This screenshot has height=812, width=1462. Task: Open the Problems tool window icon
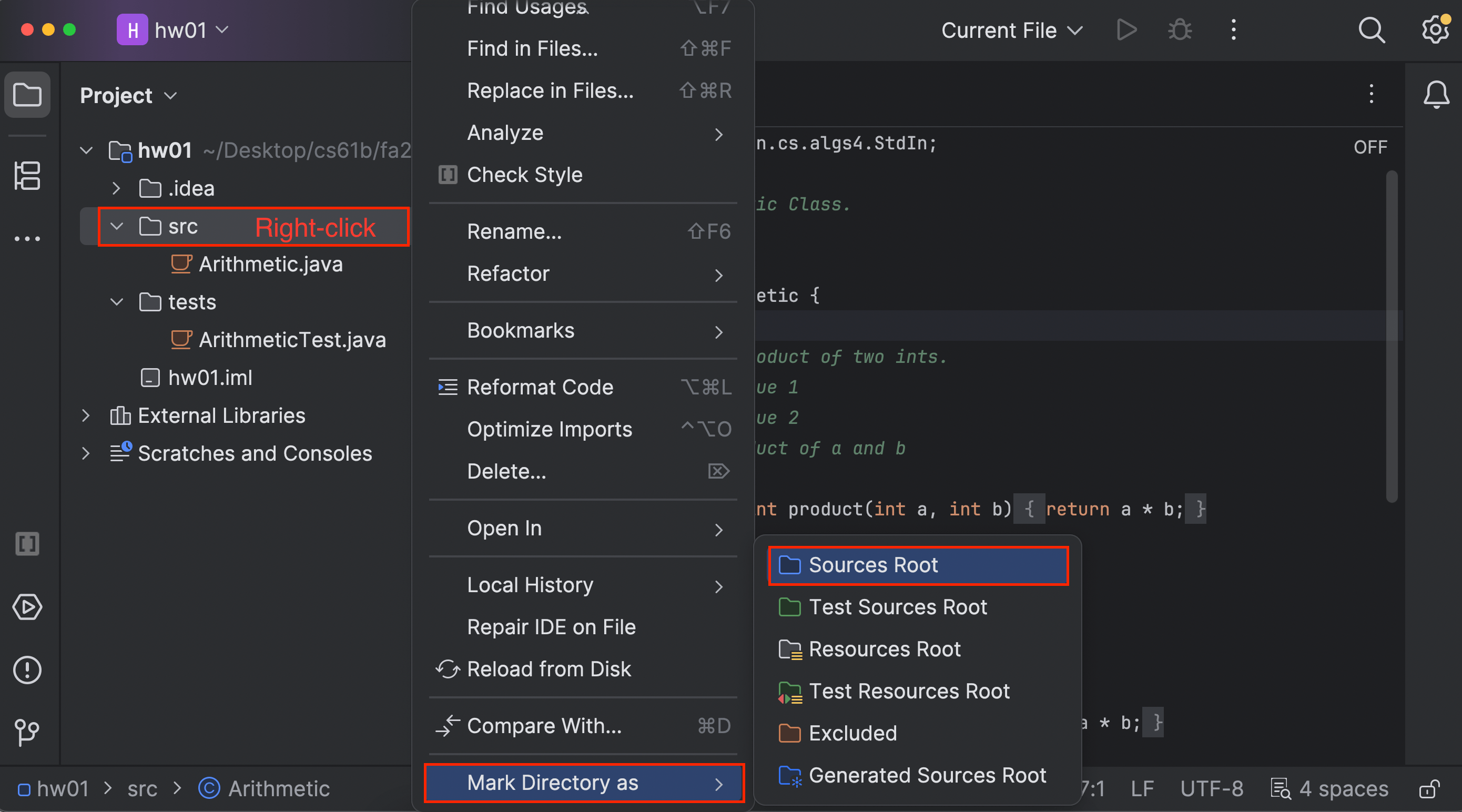(27, 669)
